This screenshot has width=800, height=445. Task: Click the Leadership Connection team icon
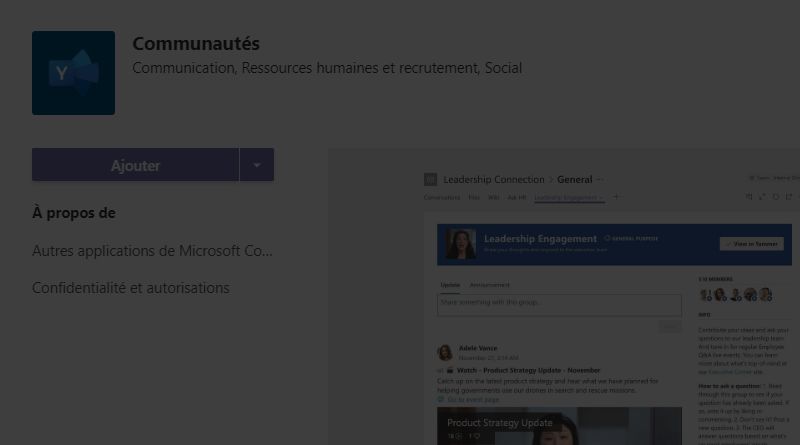[x=431, y=179]
